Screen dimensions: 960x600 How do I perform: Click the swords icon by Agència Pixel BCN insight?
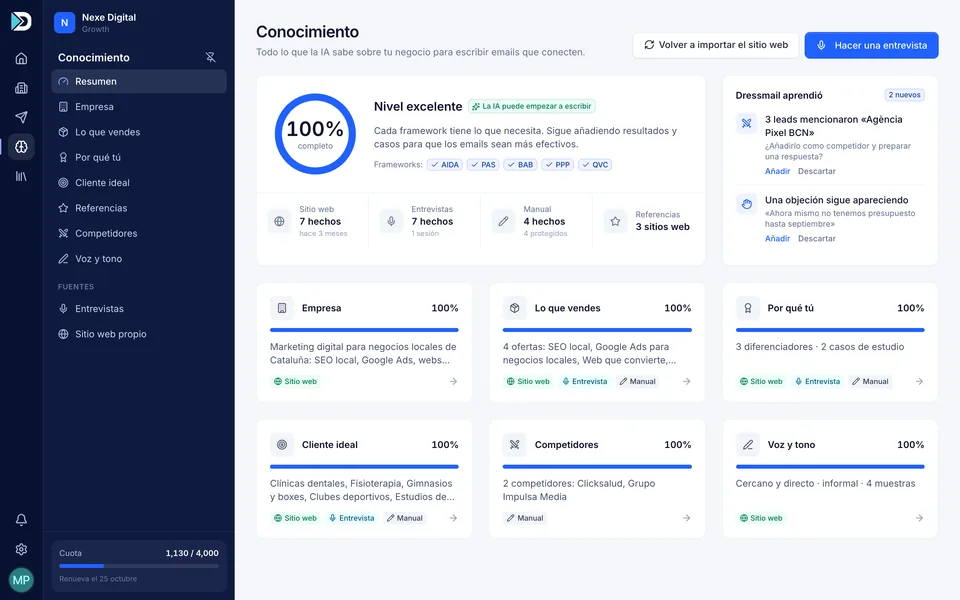click(x=746, y=123)
